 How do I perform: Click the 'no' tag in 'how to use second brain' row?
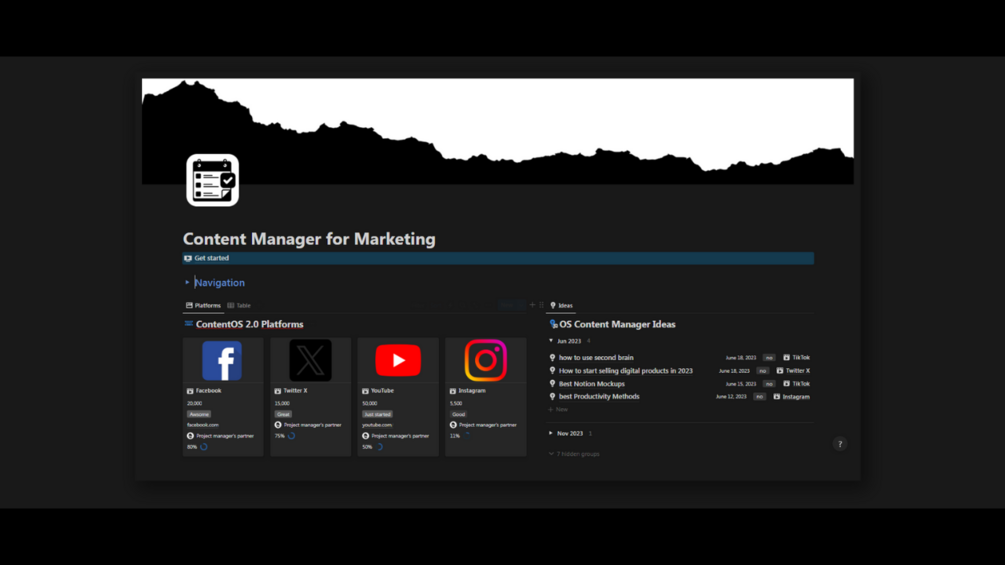point(769,357)
